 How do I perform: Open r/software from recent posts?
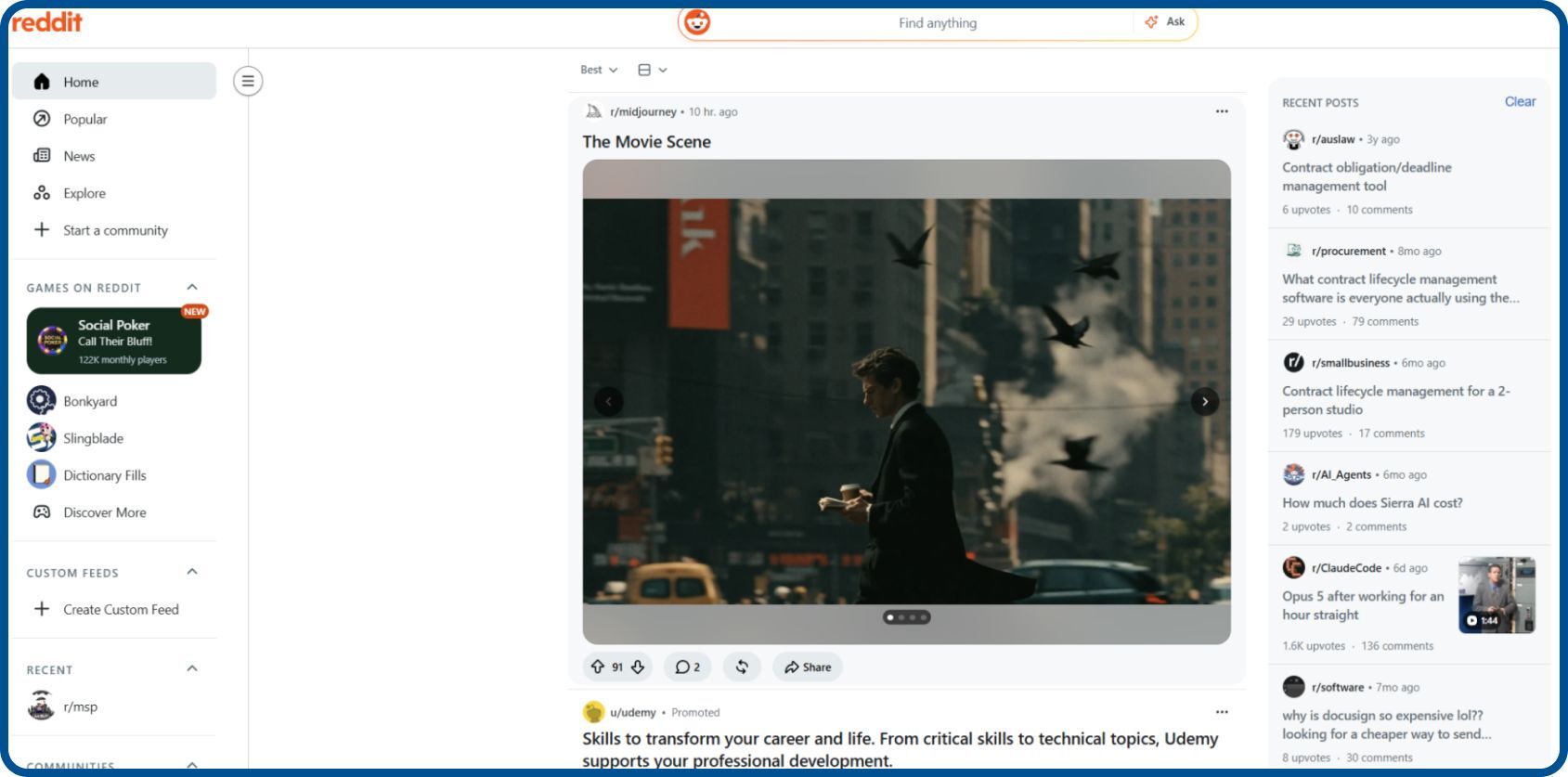1338,687
